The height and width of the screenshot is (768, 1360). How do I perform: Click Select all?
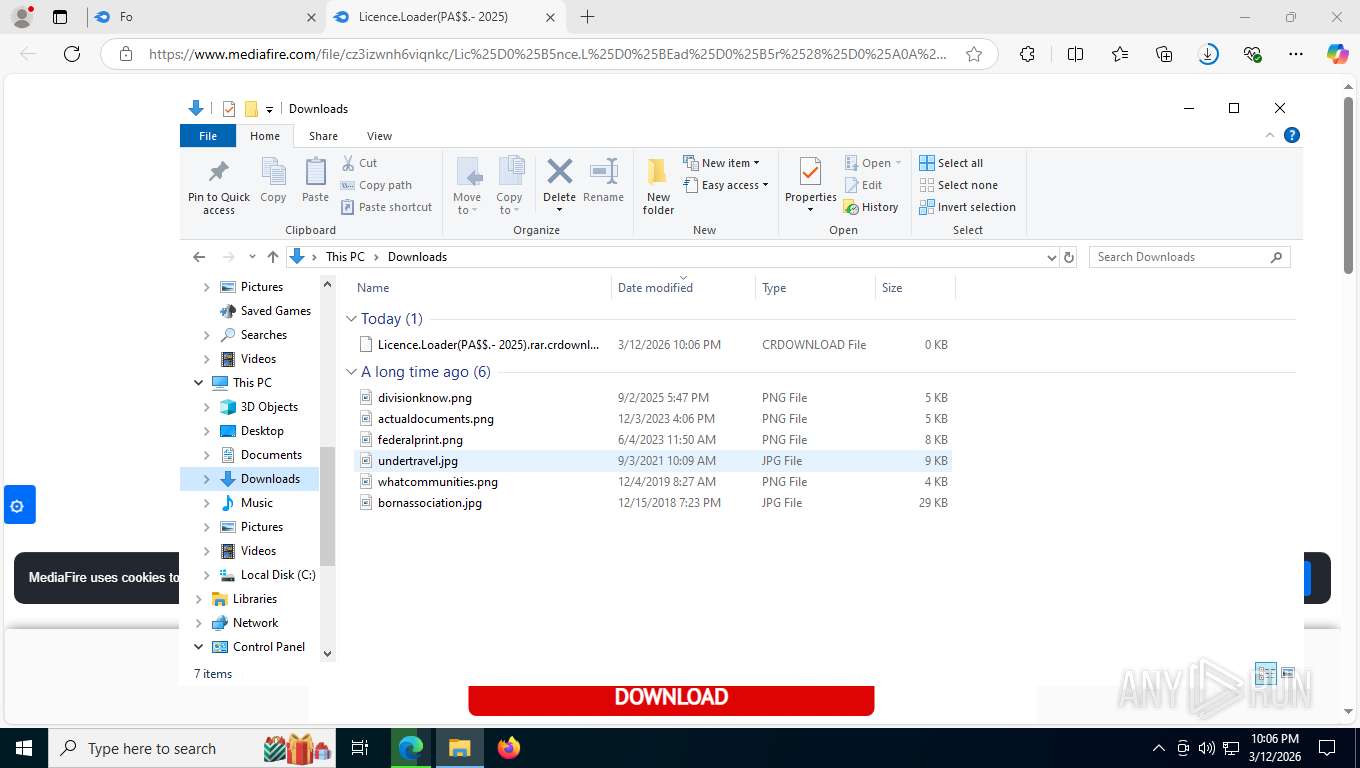951,163
